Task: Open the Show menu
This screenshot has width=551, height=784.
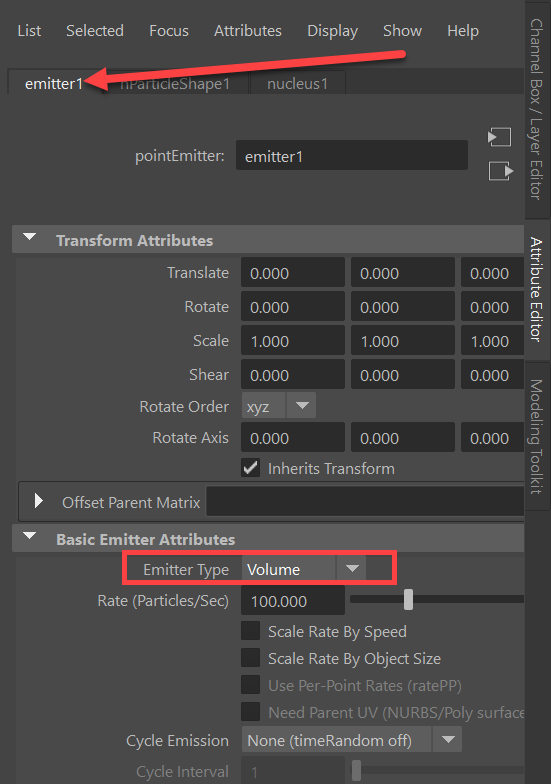Action: pos(402,31)
